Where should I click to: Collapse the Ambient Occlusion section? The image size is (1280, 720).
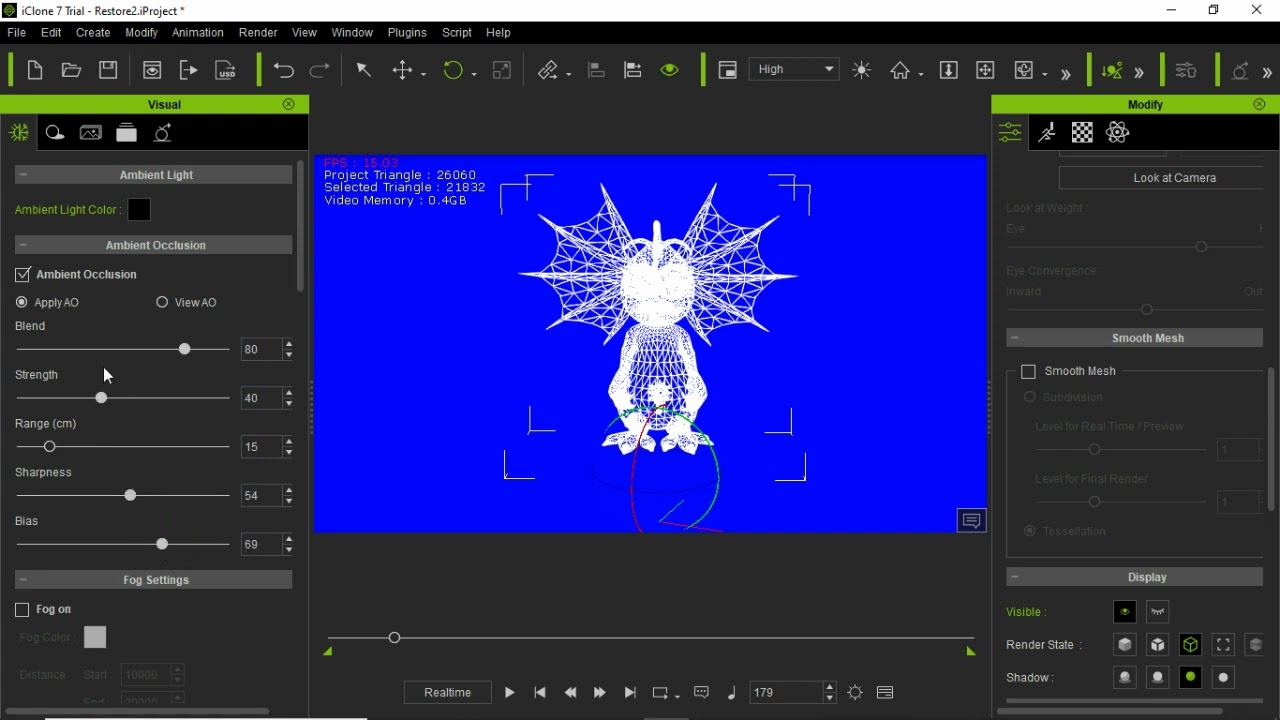pos(23,245)
